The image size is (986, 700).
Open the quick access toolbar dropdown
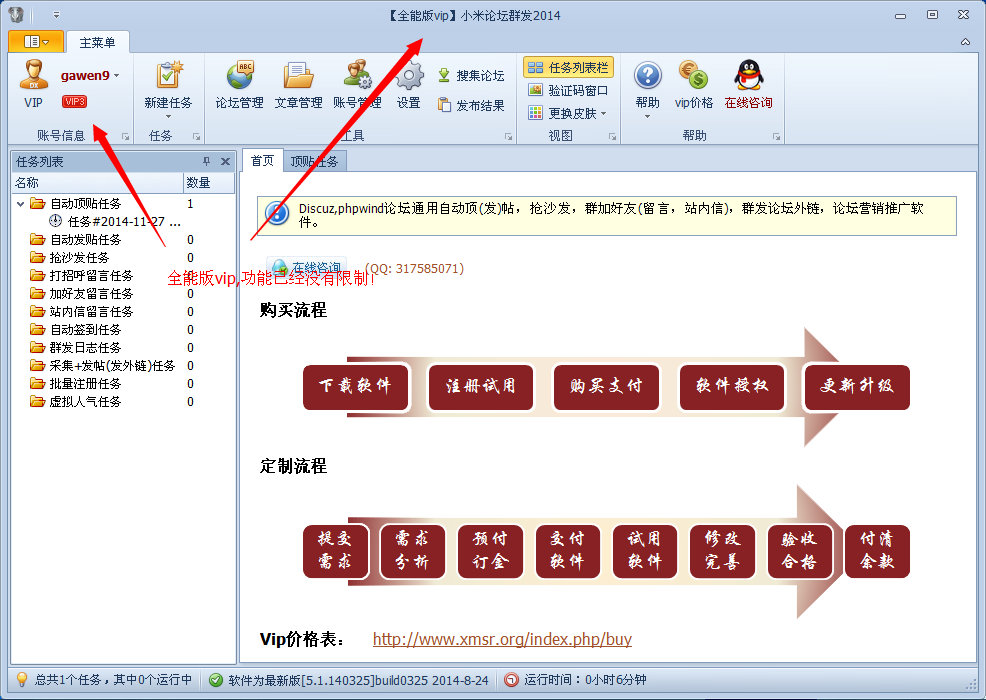tap(56, 14)
